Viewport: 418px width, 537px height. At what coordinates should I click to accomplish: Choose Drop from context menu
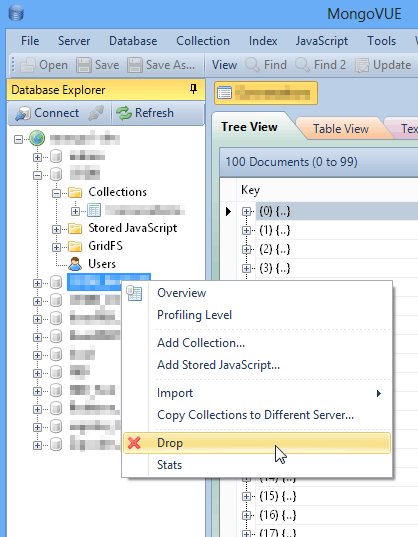(257, 443)
